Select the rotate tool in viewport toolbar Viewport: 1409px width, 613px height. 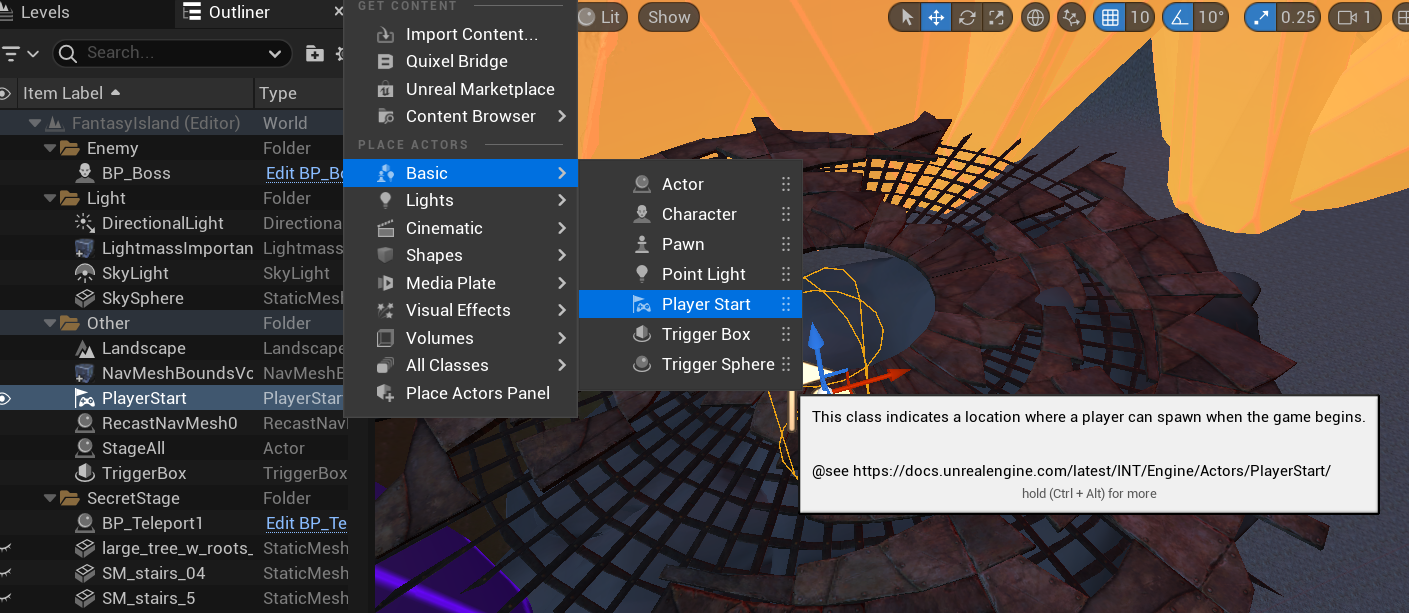click(966, 17)
